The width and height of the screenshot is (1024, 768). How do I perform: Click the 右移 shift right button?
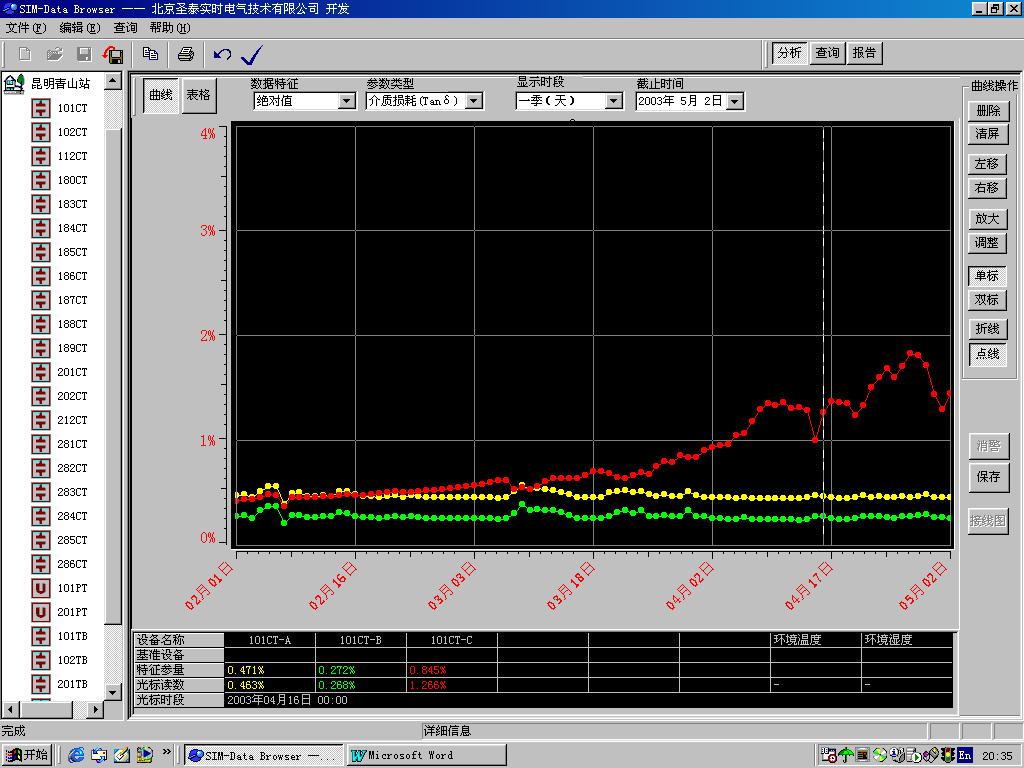click(x=987, y=188)
